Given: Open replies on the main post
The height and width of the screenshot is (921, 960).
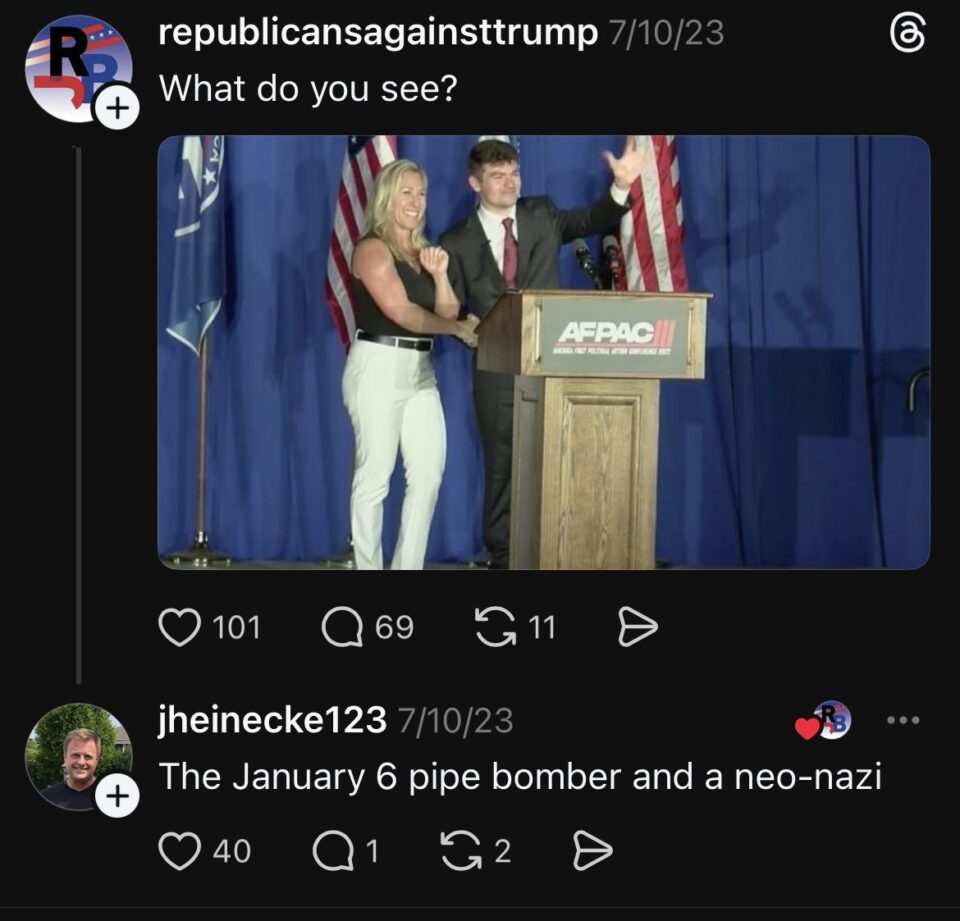Looking at the screenshot, I should (341, 627).
